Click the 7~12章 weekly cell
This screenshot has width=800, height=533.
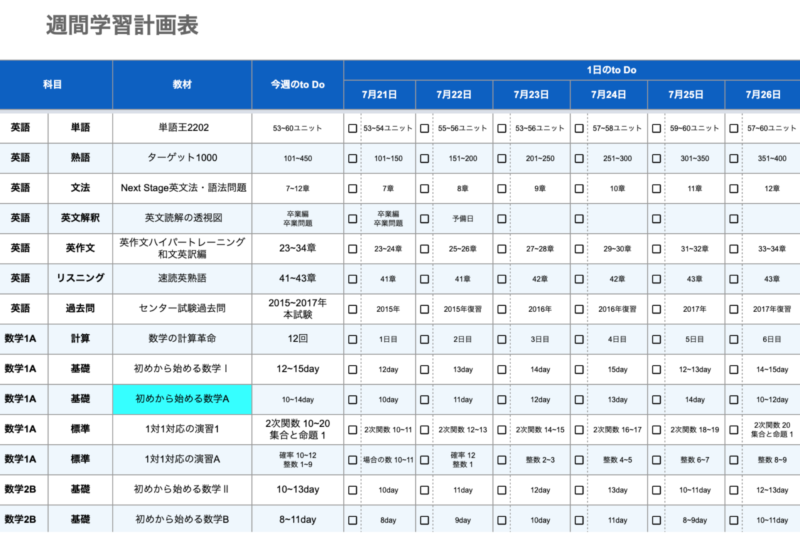[x=298, y=188]
